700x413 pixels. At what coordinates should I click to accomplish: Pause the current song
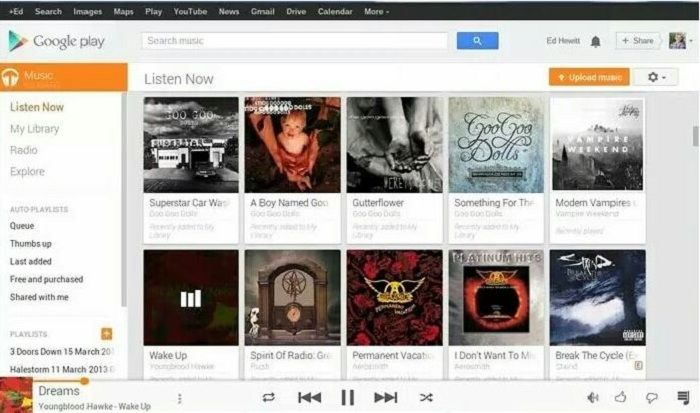pyautogui.click(x=348, y=397)
